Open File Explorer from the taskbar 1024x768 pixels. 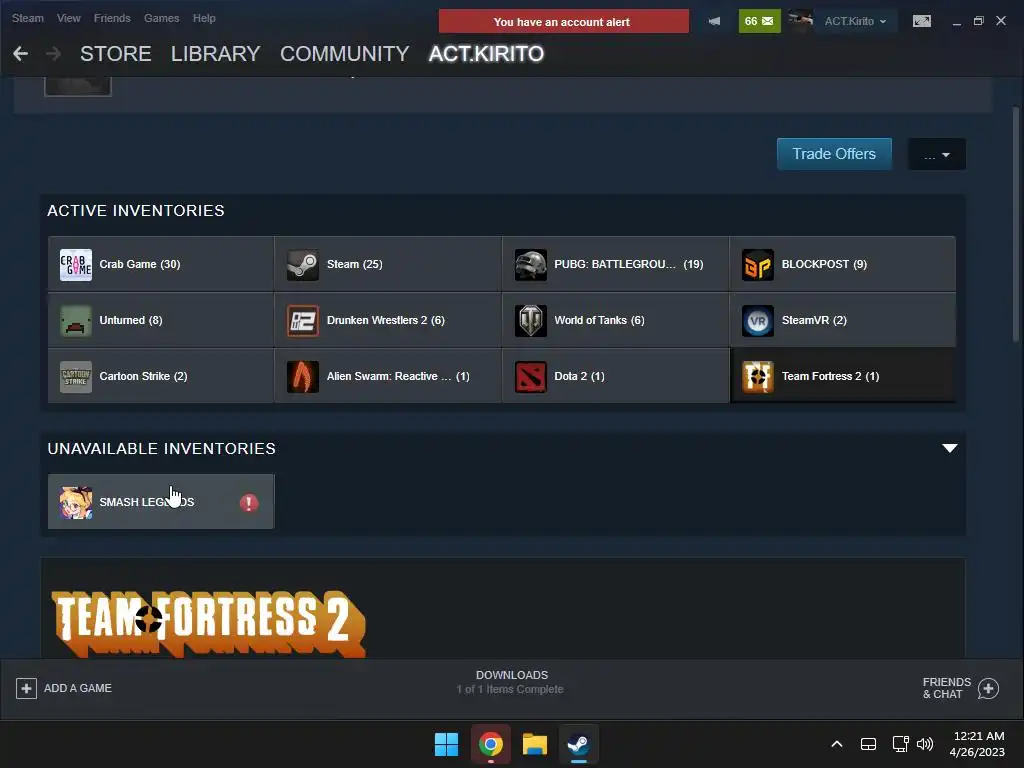pos(534,744)
